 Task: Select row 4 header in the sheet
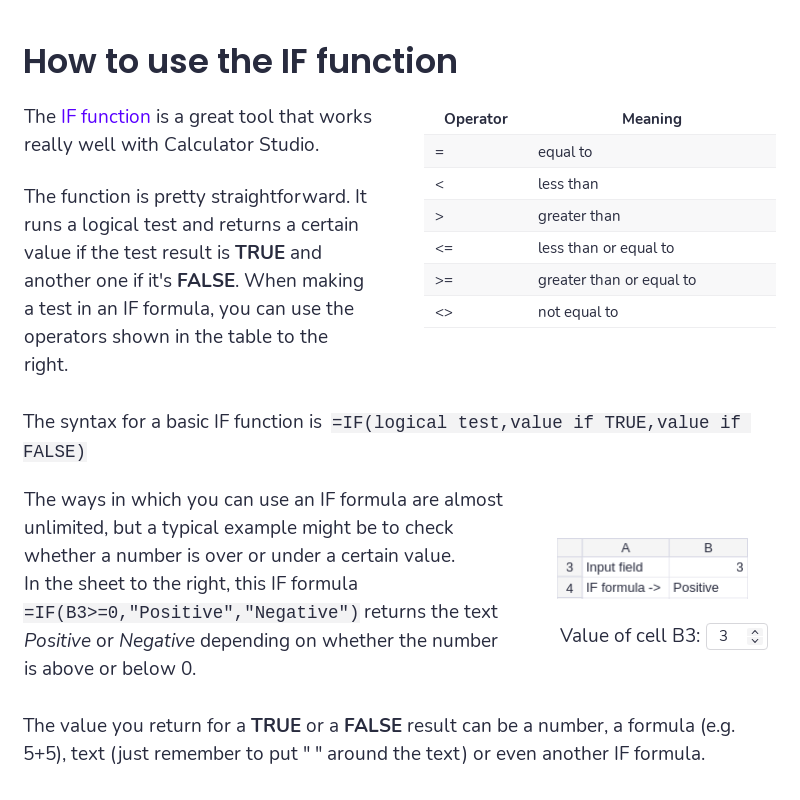(569, 588)
